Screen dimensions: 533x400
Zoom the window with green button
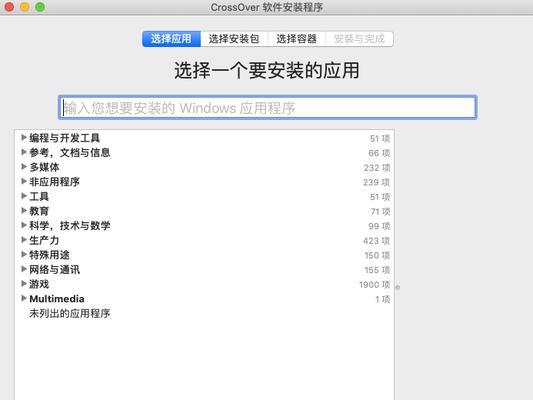[x=40, y=7]
